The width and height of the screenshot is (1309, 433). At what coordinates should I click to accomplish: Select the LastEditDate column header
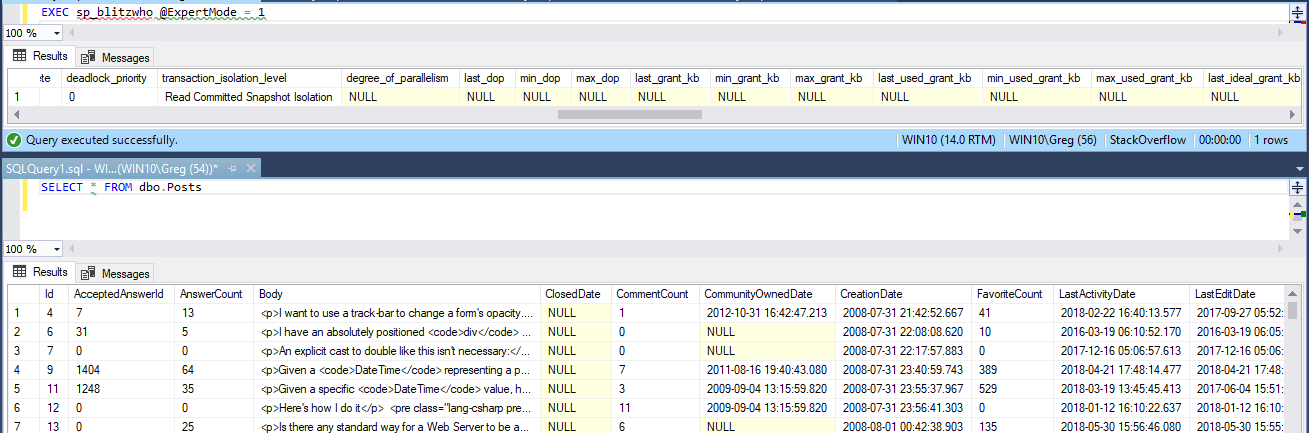pyautogui.click(x=1238, y=294)
